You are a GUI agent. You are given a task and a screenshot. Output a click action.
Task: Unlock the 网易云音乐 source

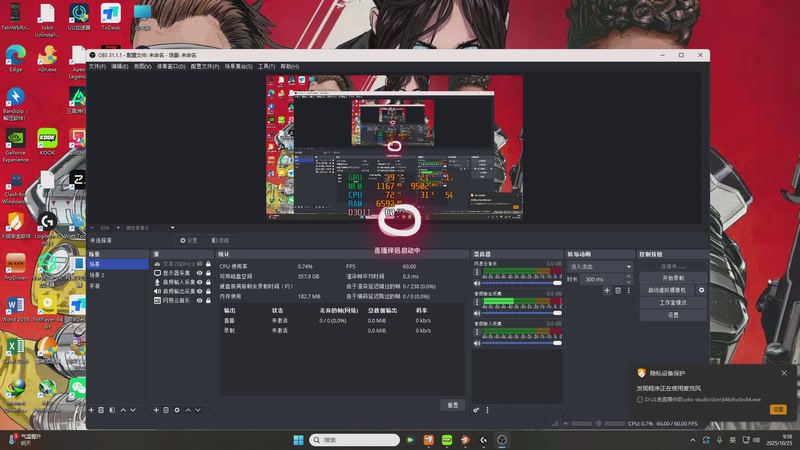click(208, 301)
